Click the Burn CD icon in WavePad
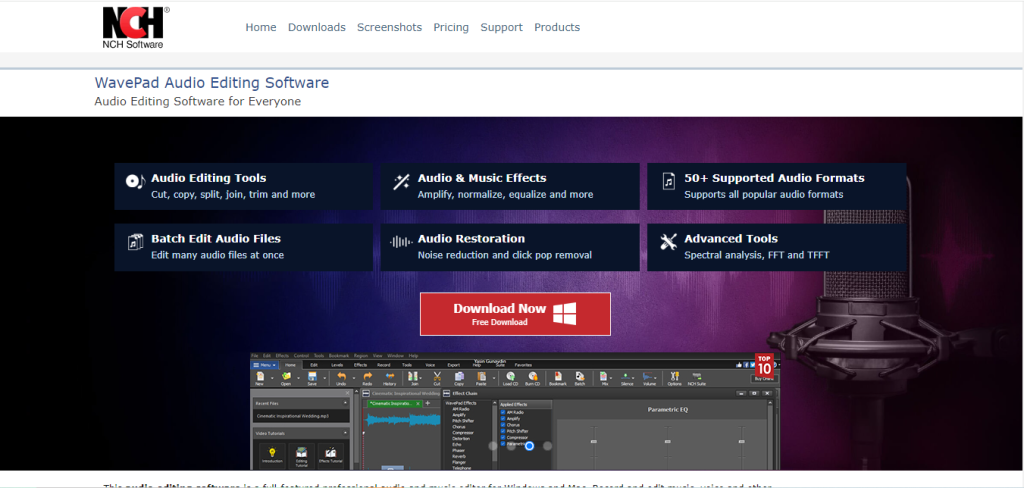 pyautogui.click(x=533, y=376)
